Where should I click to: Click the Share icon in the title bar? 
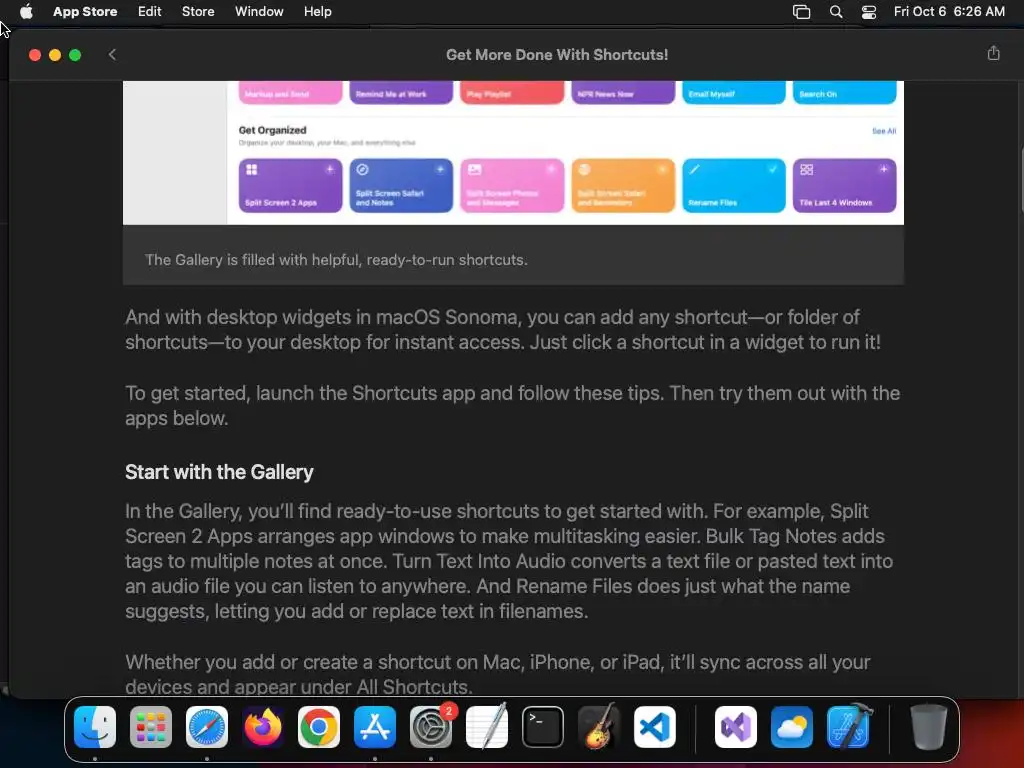click(993, 54)
